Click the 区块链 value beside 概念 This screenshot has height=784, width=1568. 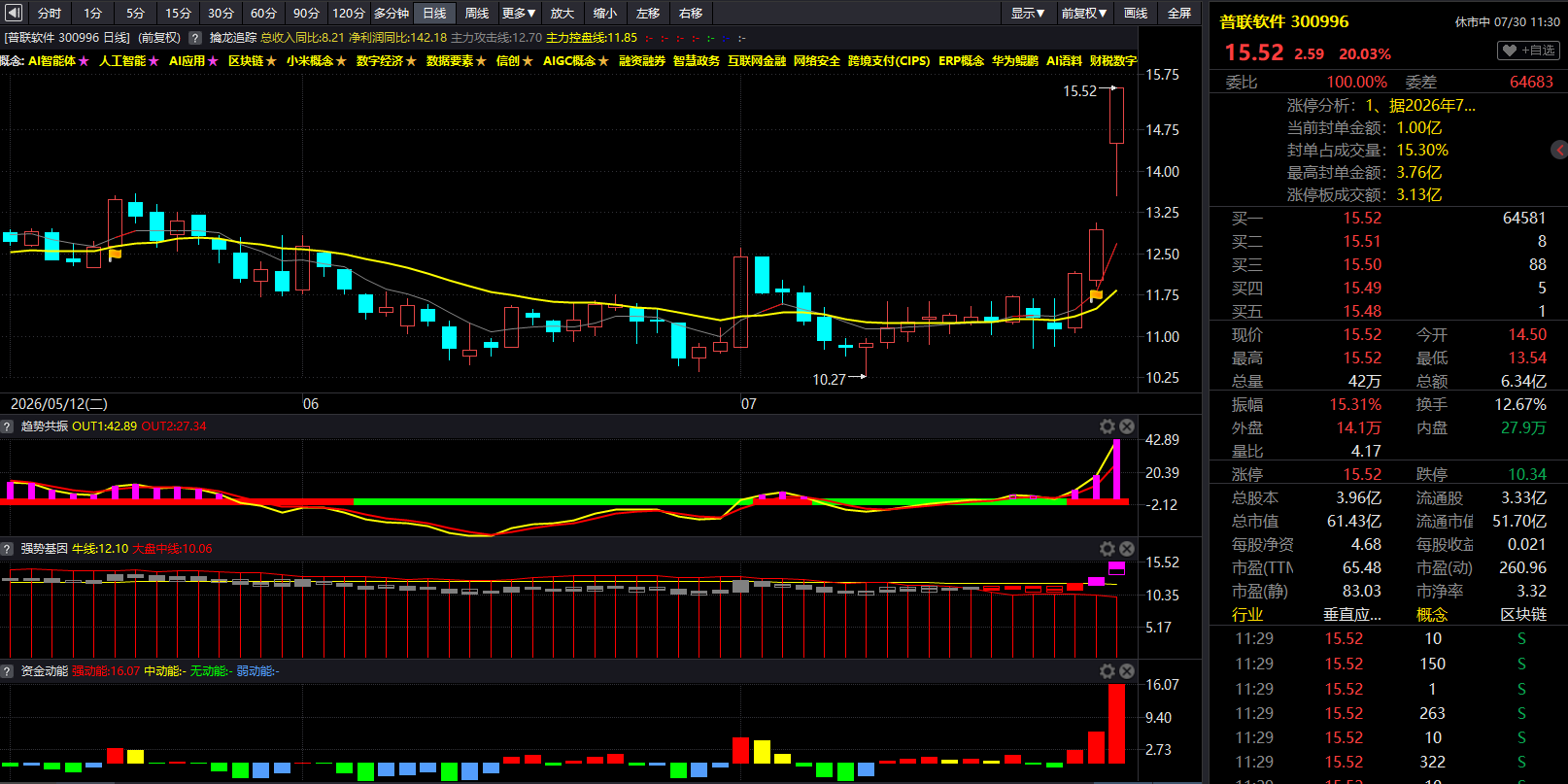click(x=1523, y=615)
